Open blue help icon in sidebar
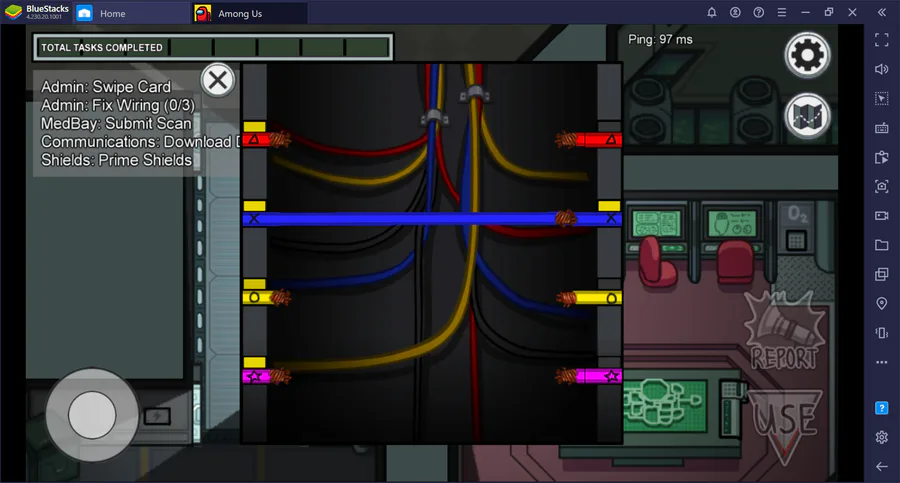This screenshot has height=483, width=900. pyautogui.click(x=882, y=408)
